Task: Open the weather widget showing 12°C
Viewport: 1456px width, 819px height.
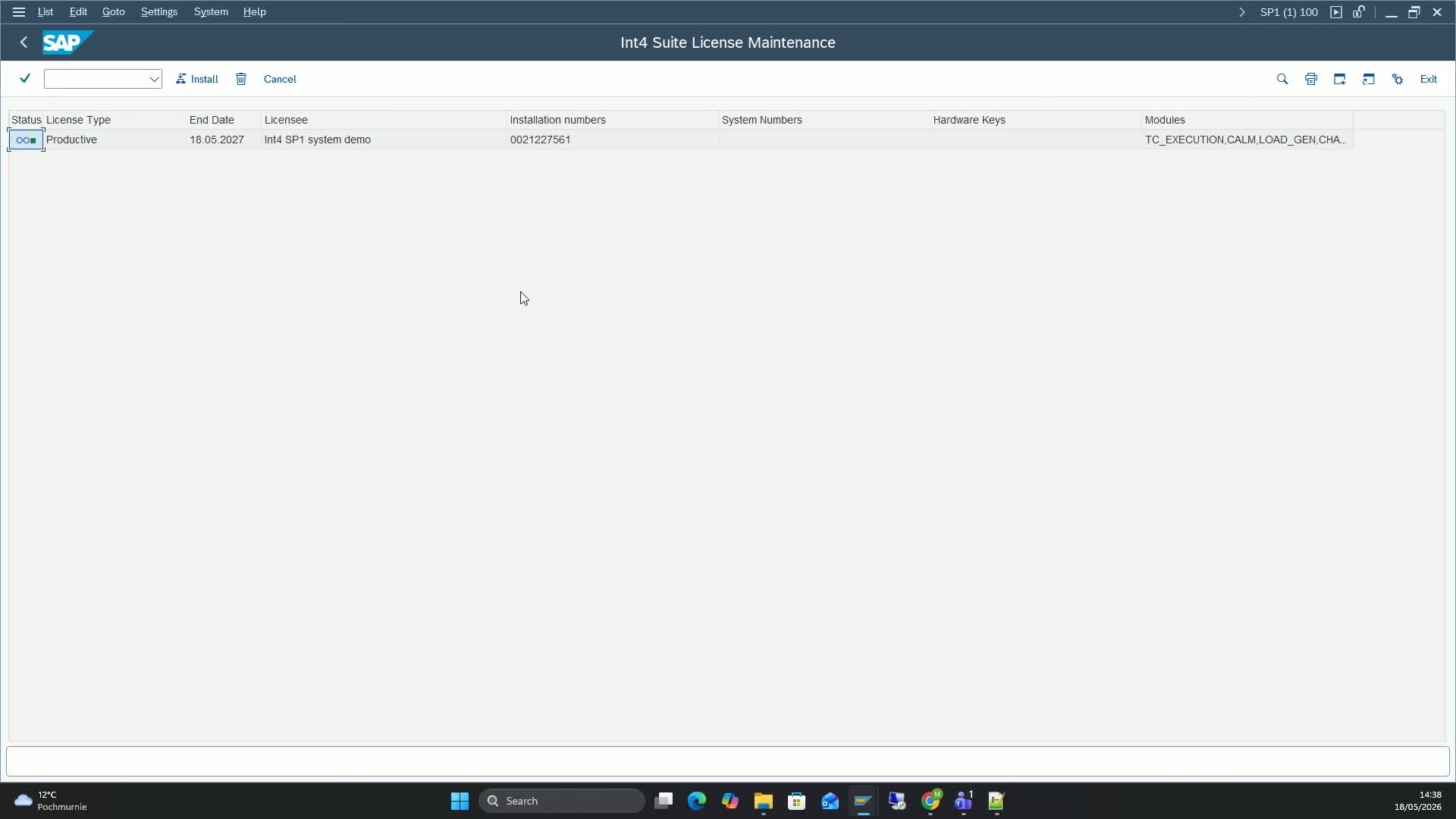Action: (51, 801)
